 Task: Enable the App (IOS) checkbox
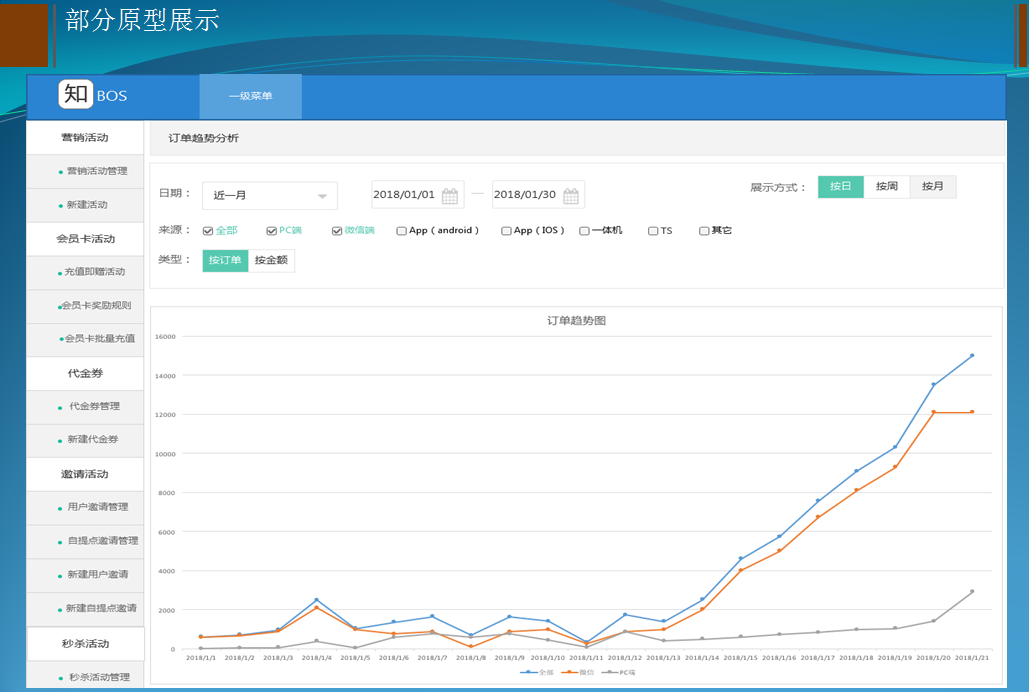[x=506, y=231]
